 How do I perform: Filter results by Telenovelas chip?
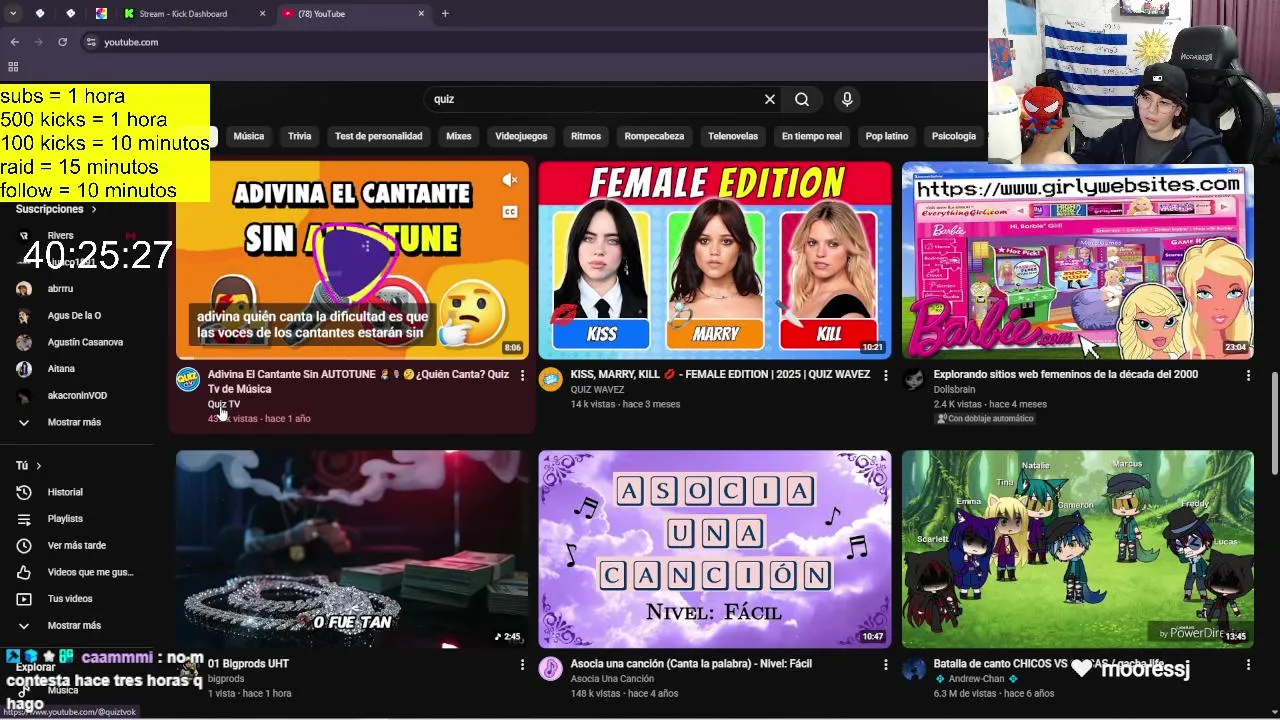click(x=733, y=136)
